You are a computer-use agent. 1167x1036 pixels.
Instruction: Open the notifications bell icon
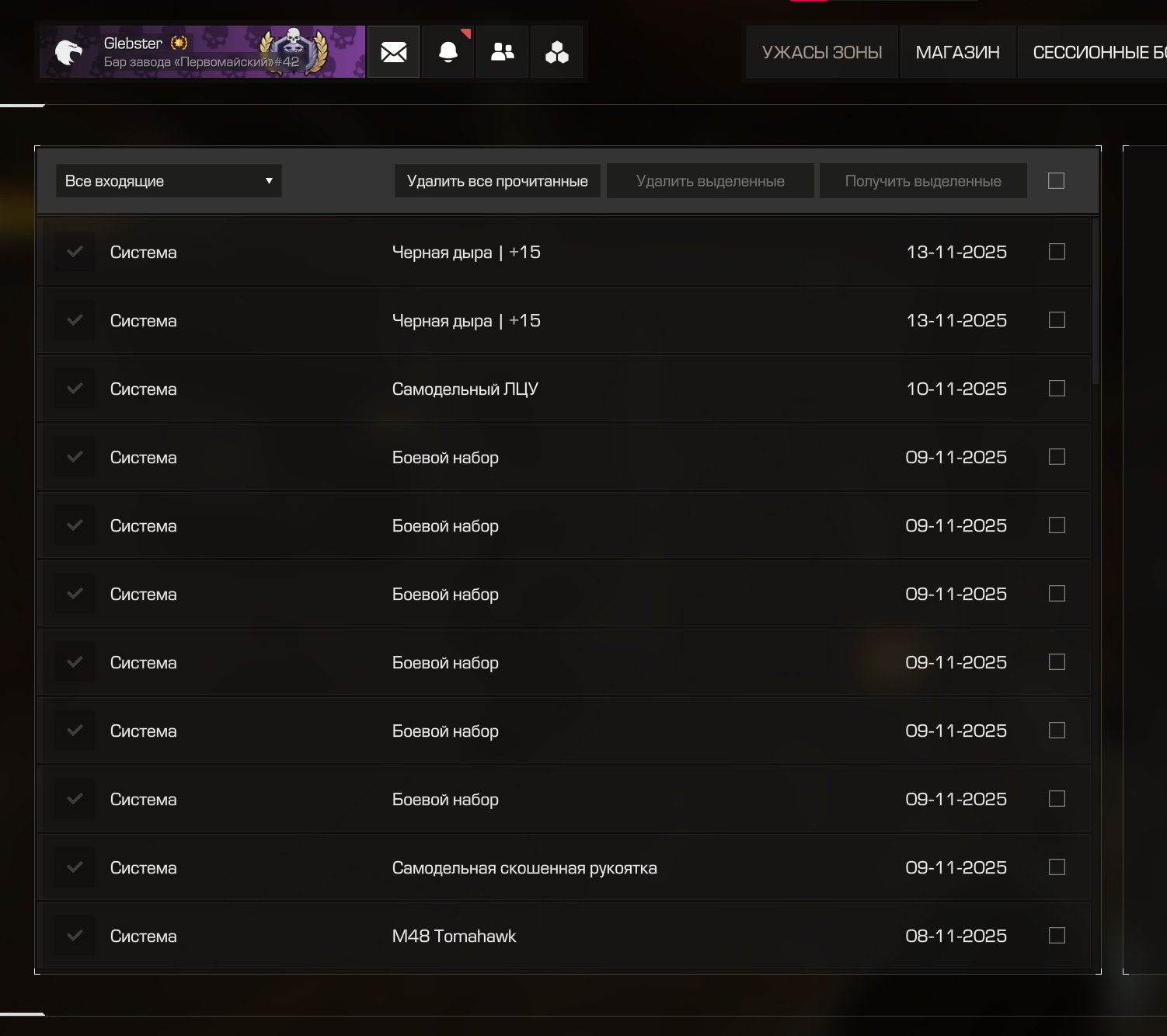pos(448,52)
